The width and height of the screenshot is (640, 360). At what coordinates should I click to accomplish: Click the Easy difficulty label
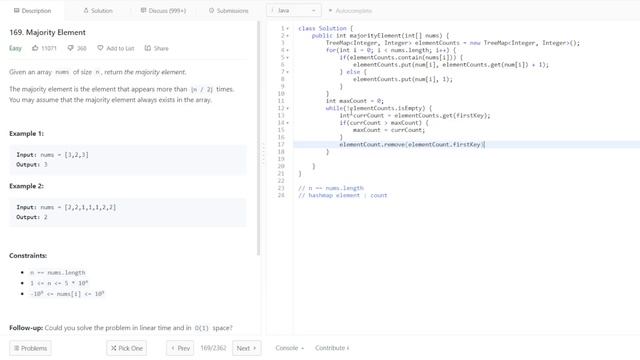15,48
